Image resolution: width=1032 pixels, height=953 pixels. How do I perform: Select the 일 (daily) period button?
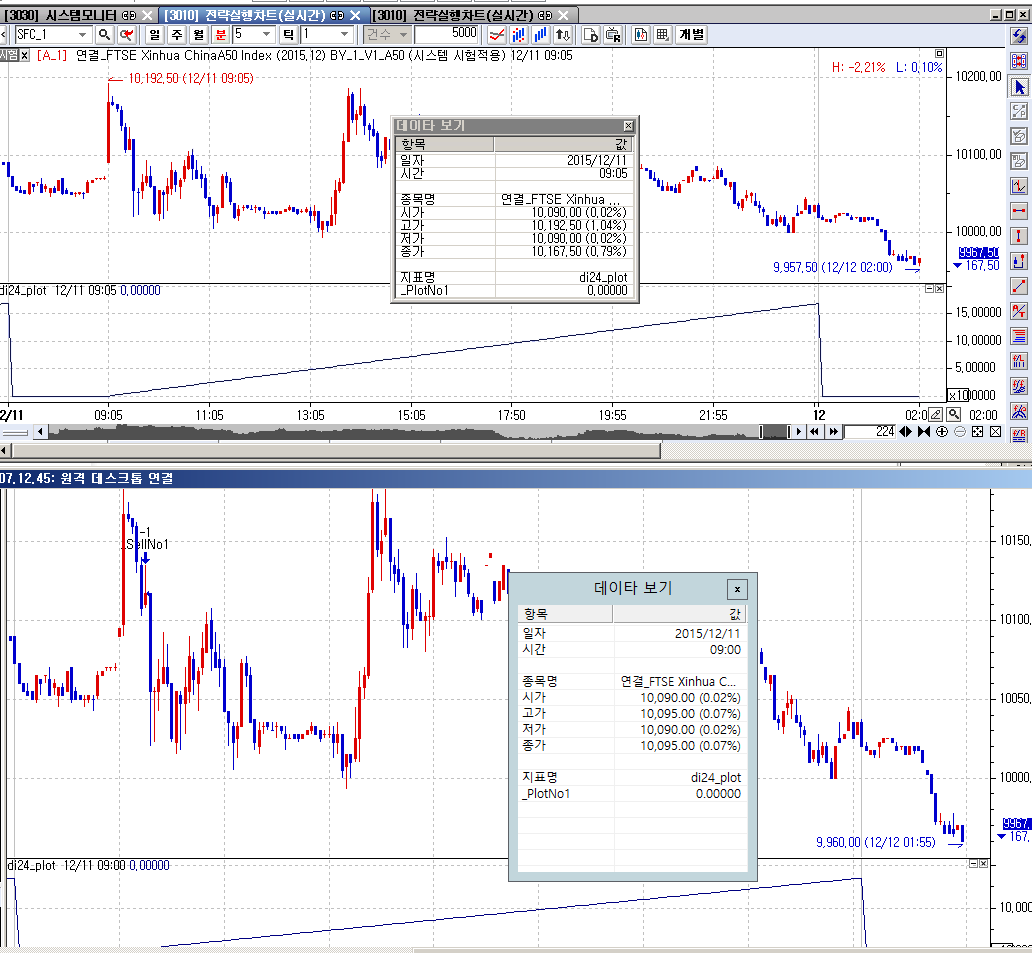pyautogui.click(x=155, y=35)
